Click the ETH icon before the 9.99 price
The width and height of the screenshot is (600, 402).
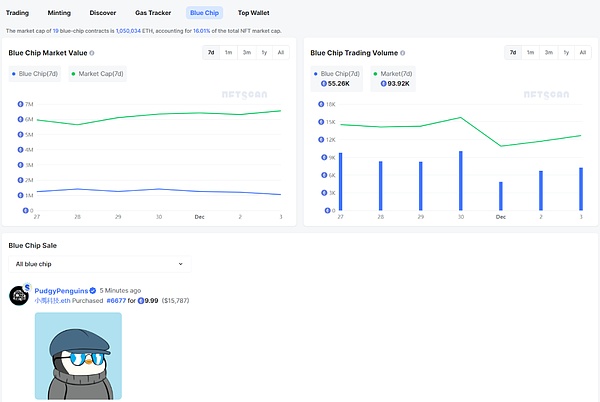pyautogui.click(x=141, y=300)
